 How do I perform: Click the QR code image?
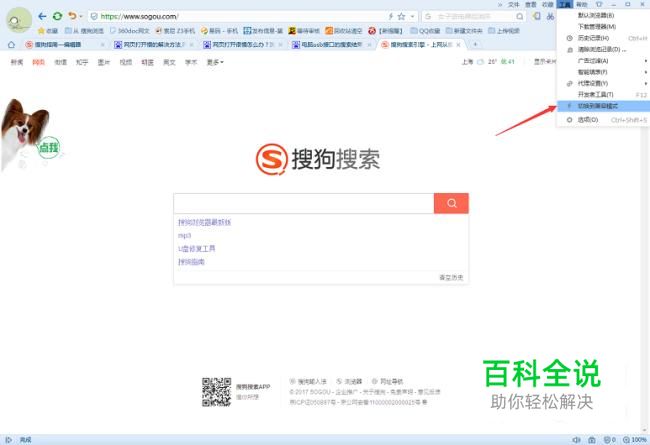(216, 392)
